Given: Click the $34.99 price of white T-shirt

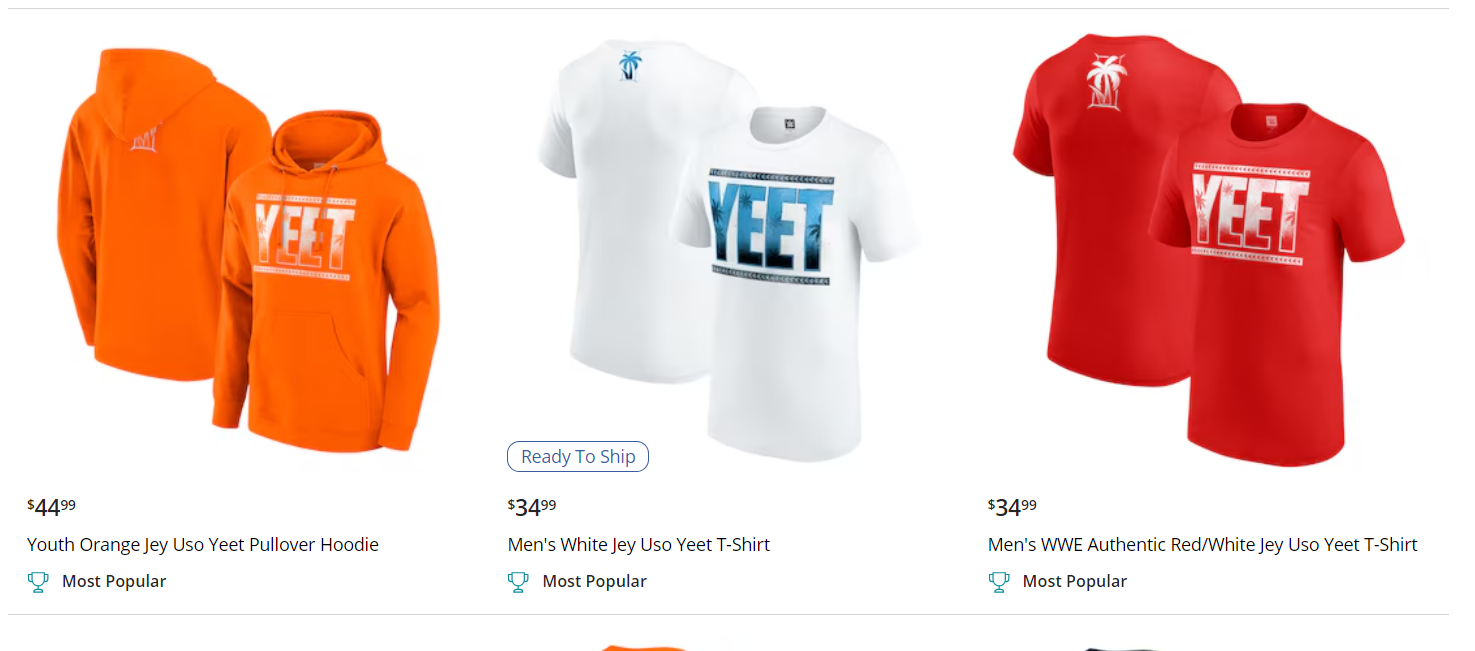Looking at the screenshot, I should [x=532, y=507].
